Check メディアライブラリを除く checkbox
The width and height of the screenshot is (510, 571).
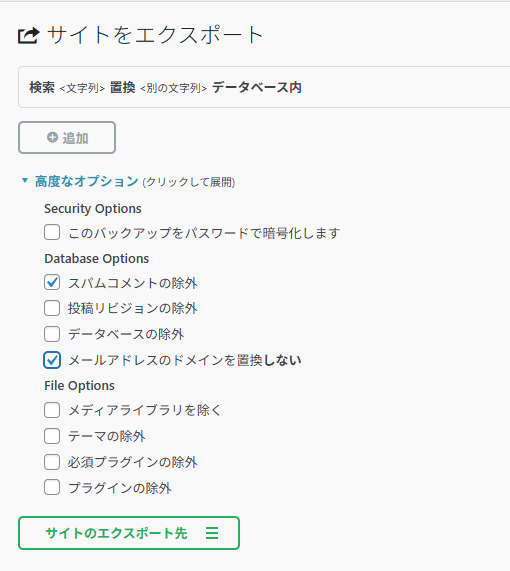[52, 410]
